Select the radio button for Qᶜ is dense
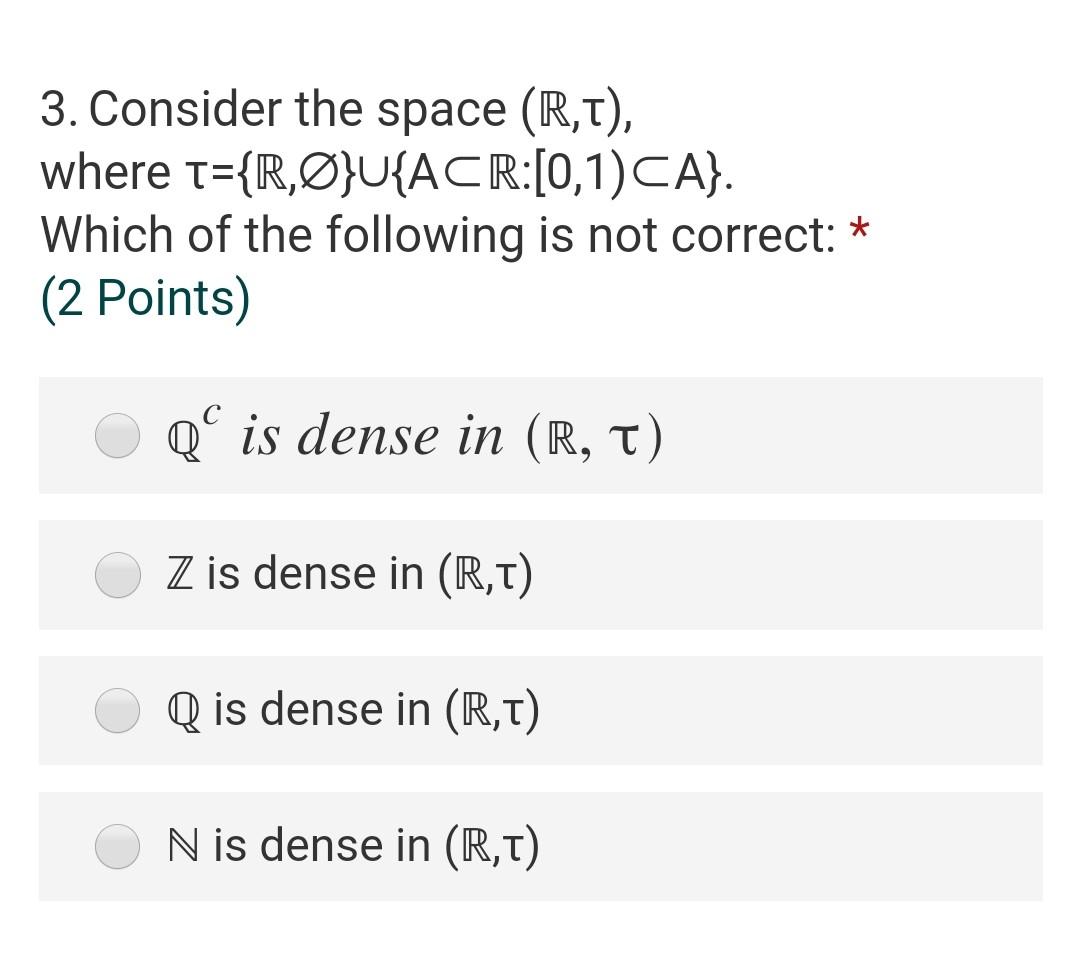 point(117,435)
